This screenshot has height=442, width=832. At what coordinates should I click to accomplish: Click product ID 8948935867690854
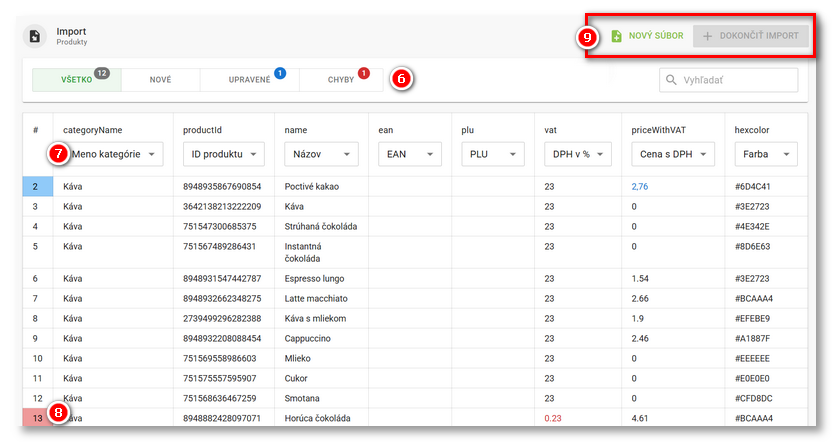pyautogui.click(x=222, y=186)
